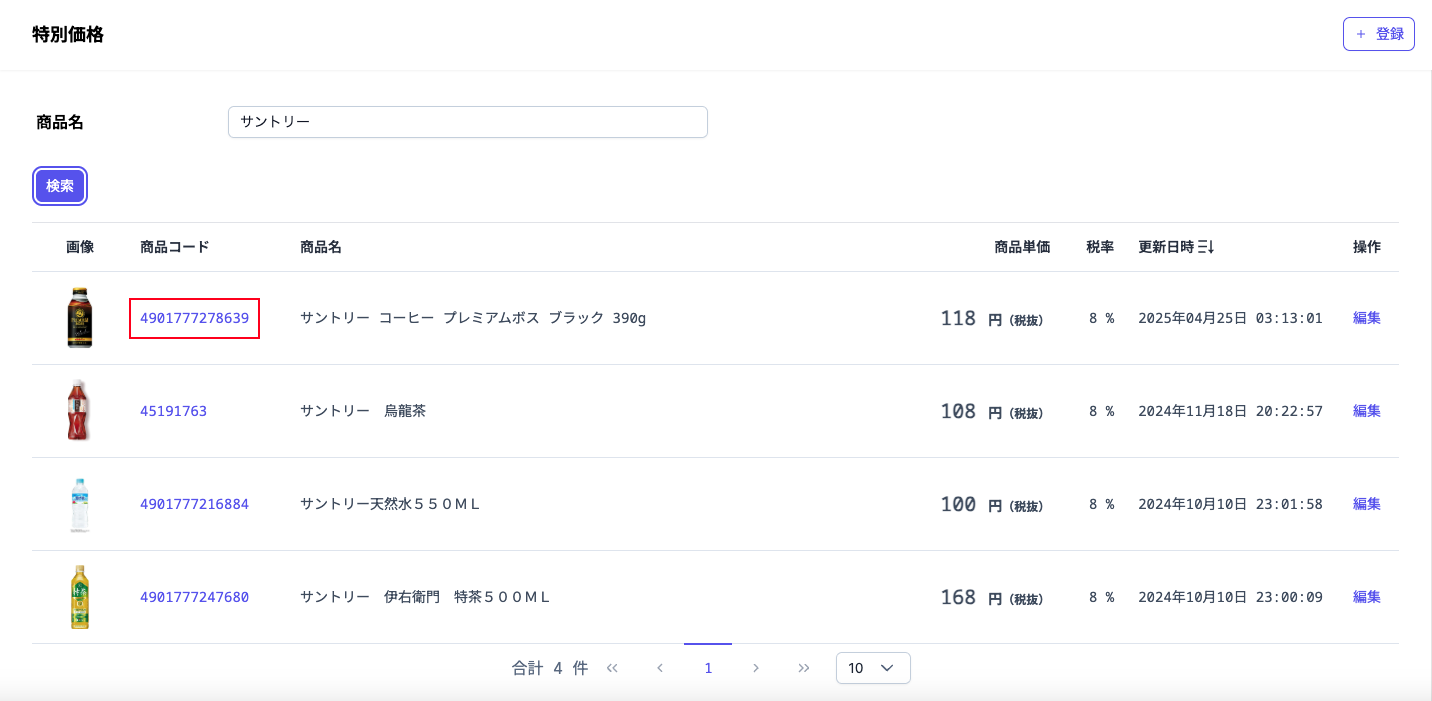Click timestamp 2024年11月18日 20:22:57
Screen dimensions: 1432x701
pos(1230,411)
